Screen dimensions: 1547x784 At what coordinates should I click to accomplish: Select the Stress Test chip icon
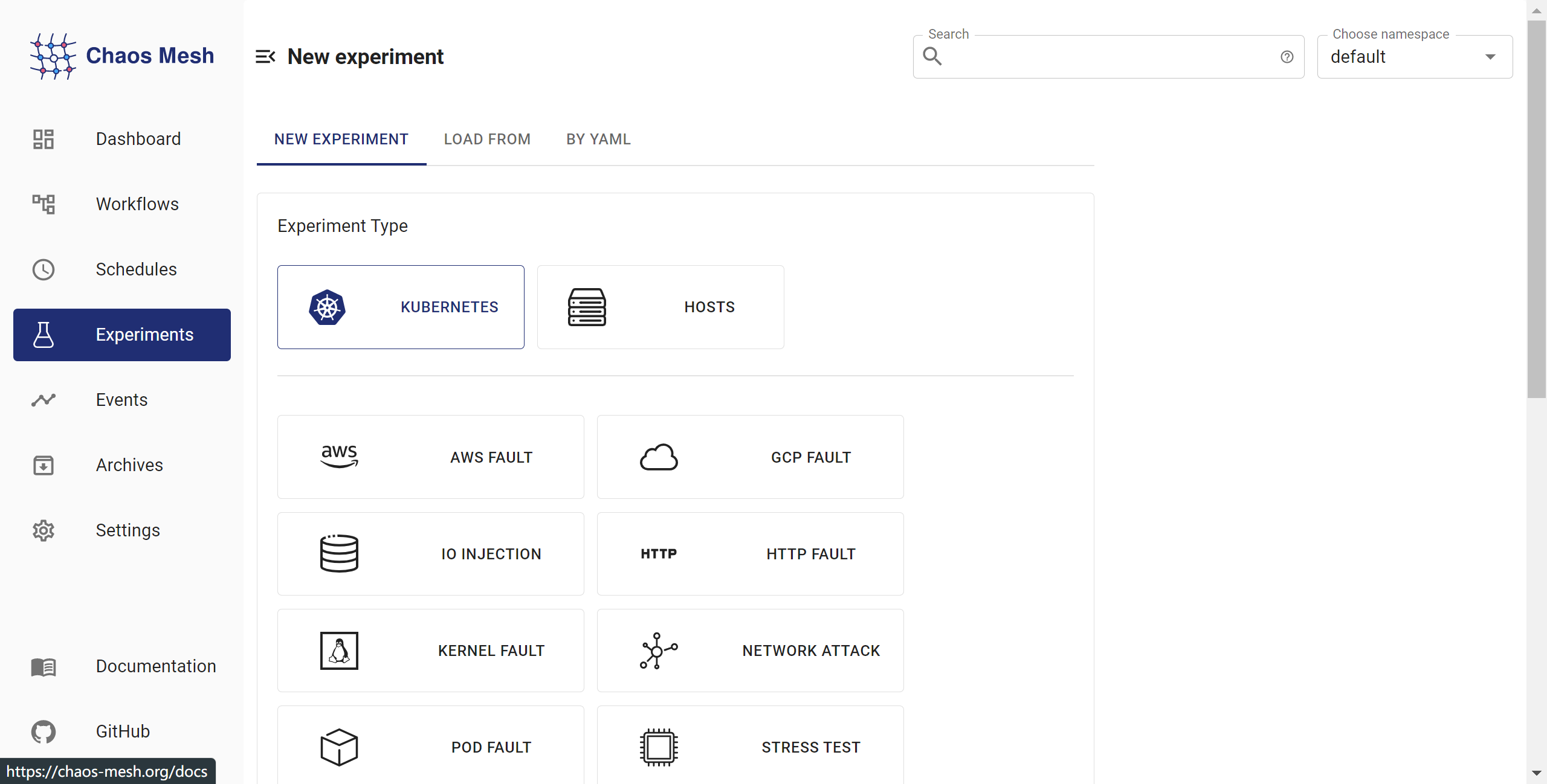[659, 747]
